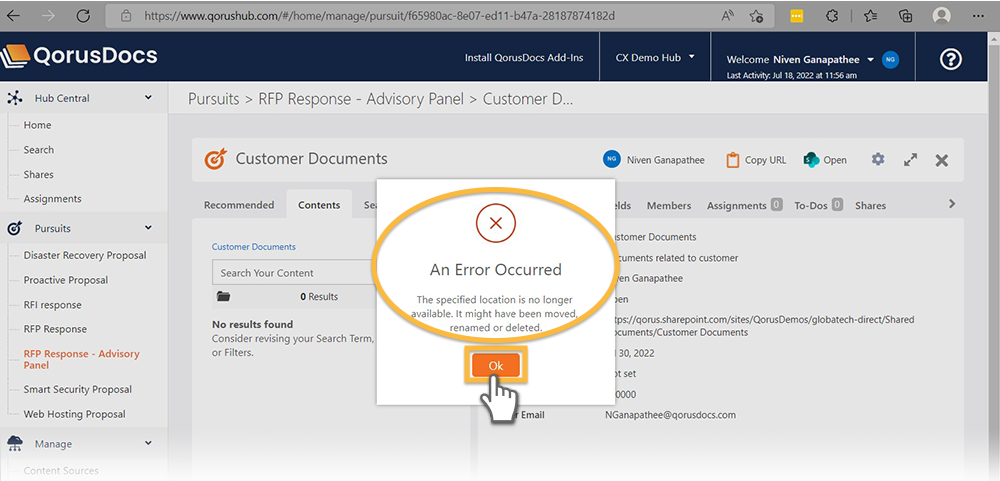Select Disaster Recovery Proposal in sidebar
This screenshot has width=1000, height=481.
(85, 255)
